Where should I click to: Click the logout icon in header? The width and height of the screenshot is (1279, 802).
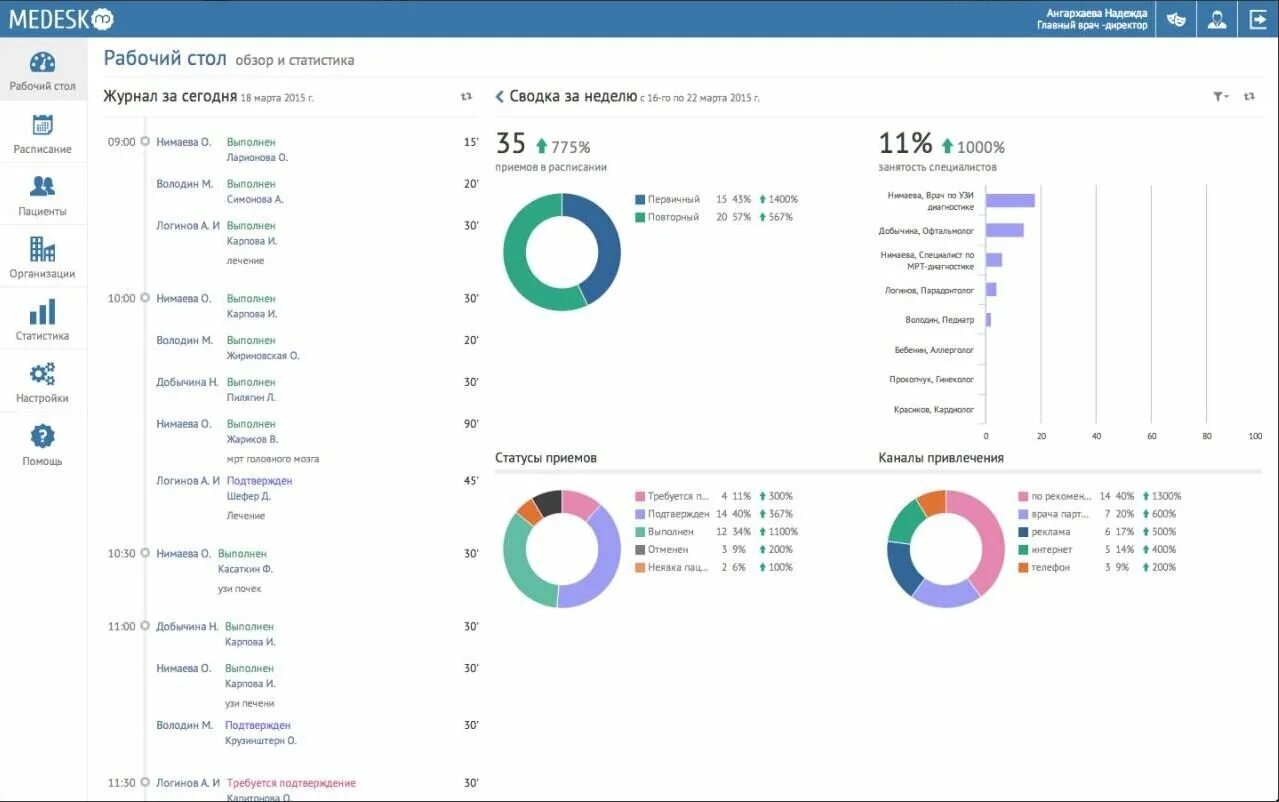1258,19
